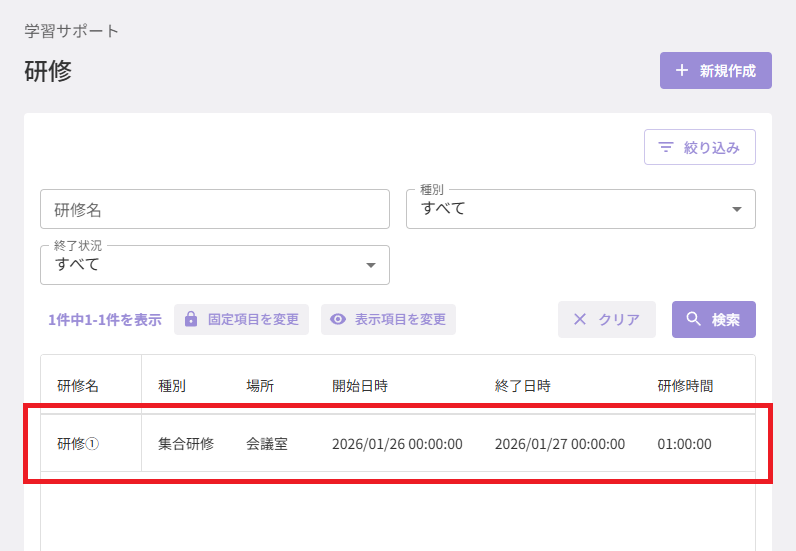The width and height of the screenshot is (796, 551).
Task: Click the 終了日時 column header
Action: pos(523,386)
